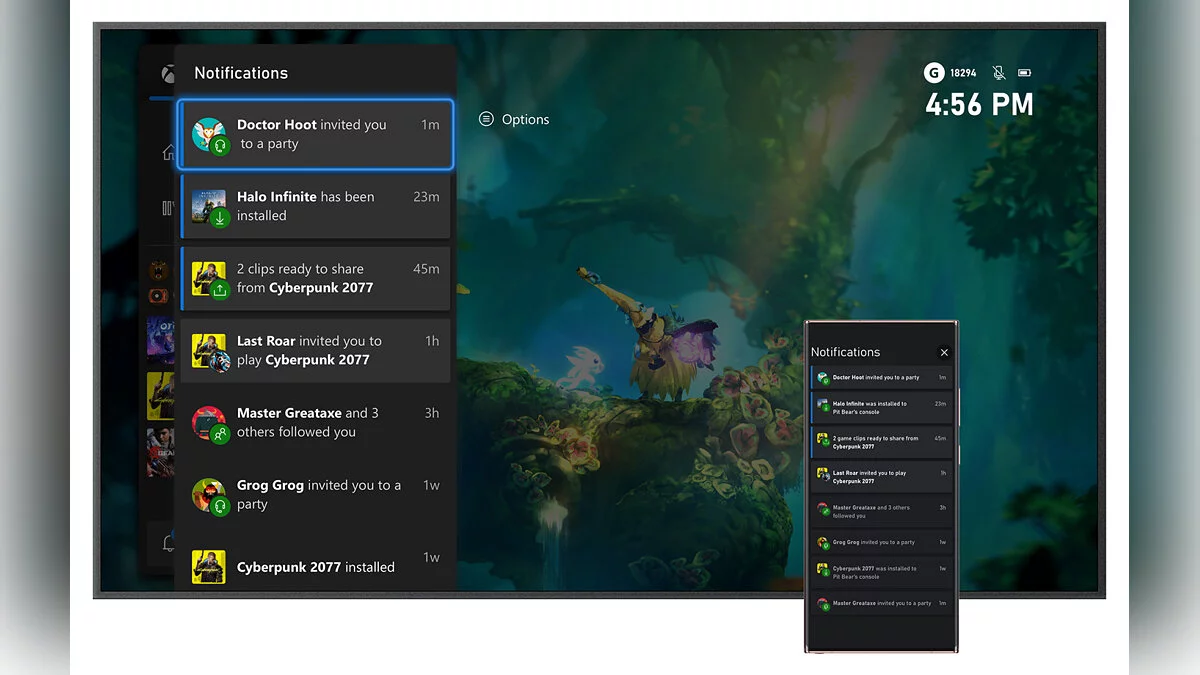This screenshot has height=675, width=1200.
Task: Click the 'Notifications' heading on the phone screen
Action: click(845, 352)
